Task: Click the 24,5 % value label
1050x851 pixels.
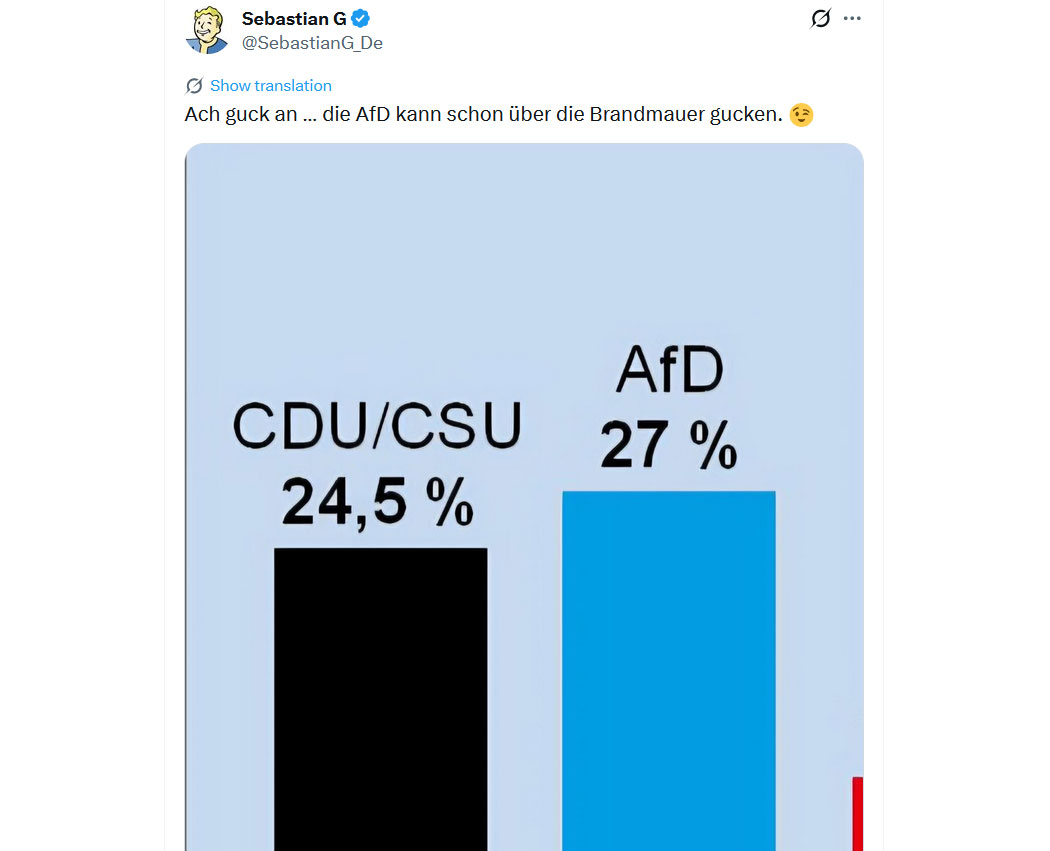Action: [x=377, y=502]
